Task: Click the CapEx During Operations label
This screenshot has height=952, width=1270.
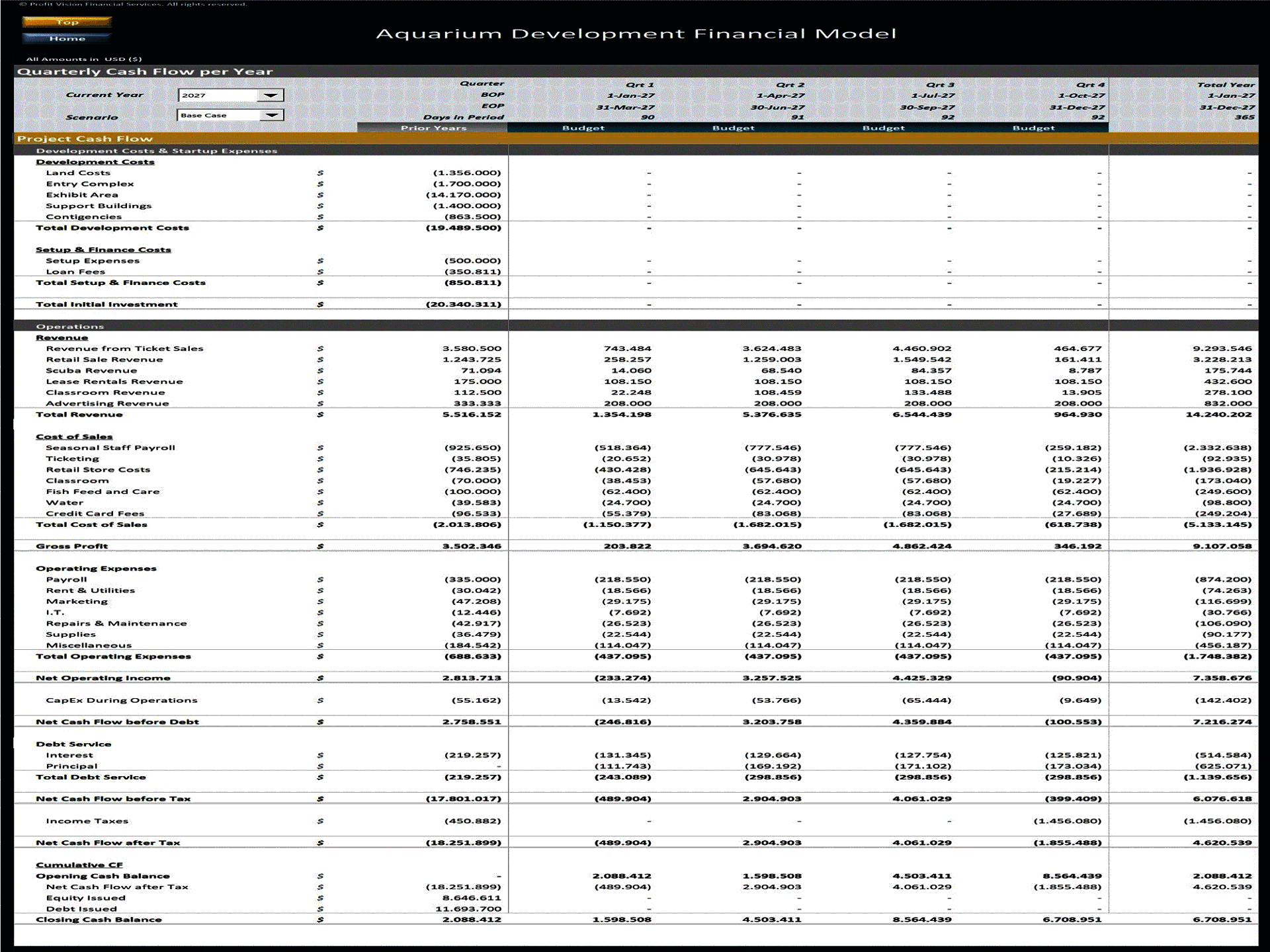Action: pyautogui.click(x=122, y=700)
